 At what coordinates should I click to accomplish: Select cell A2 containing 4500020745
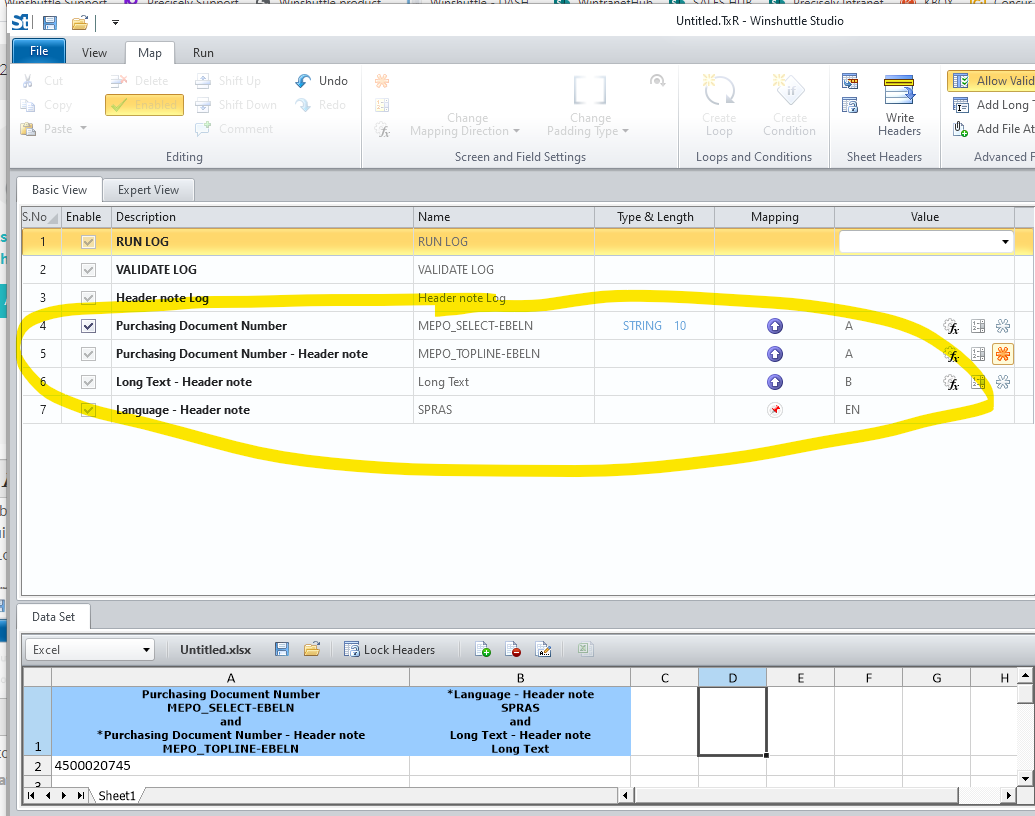coord(230,766)
